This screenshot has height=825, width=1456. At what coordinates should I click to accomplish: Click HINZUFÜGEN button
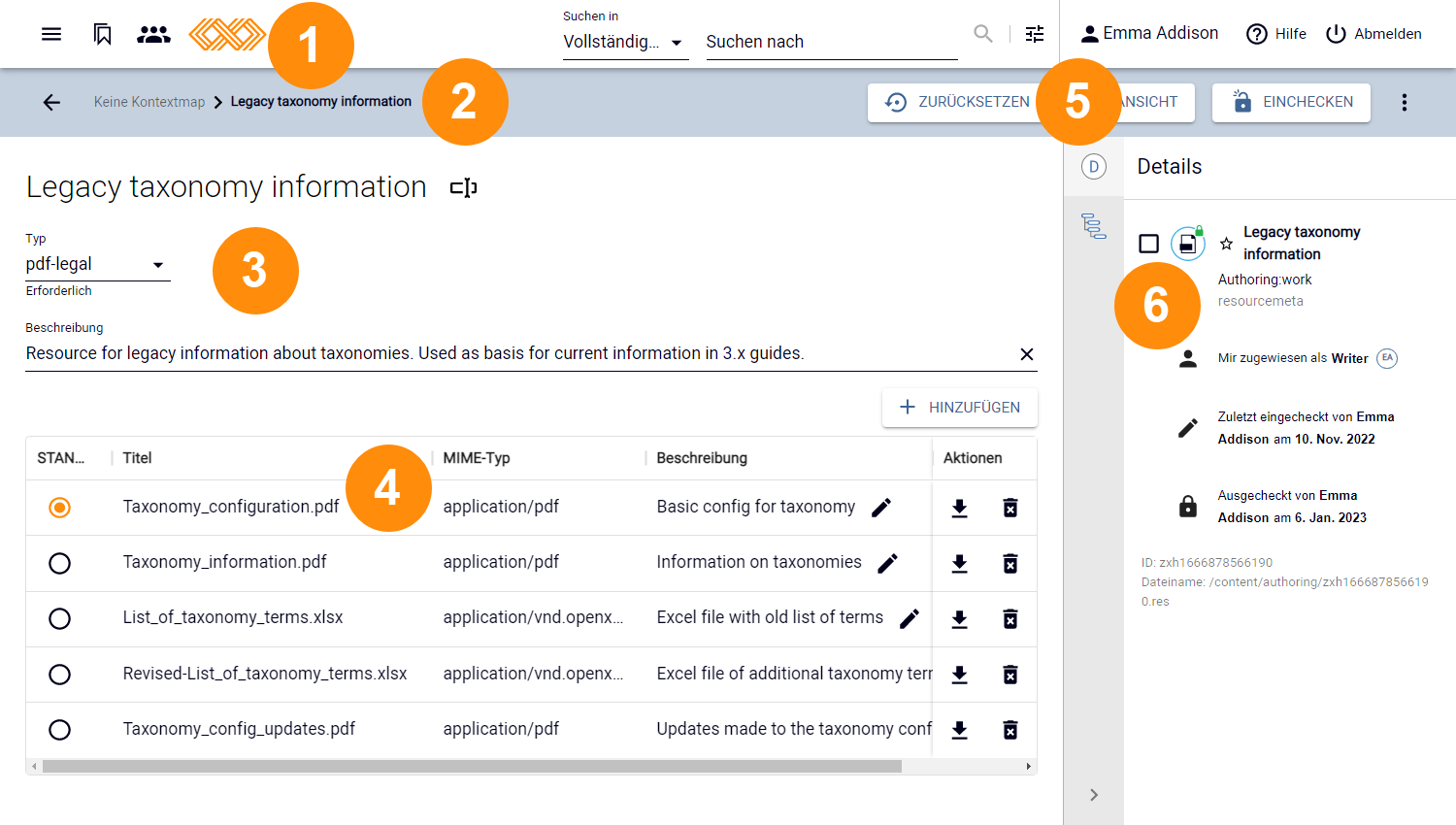click(960, 408)
